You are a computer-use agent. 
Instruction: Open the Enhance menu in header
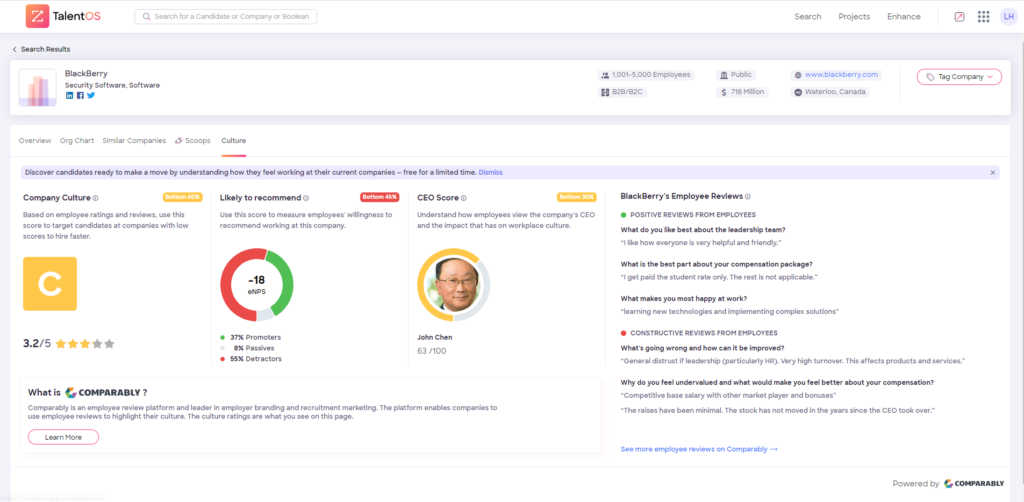click(x=904, y=16)
